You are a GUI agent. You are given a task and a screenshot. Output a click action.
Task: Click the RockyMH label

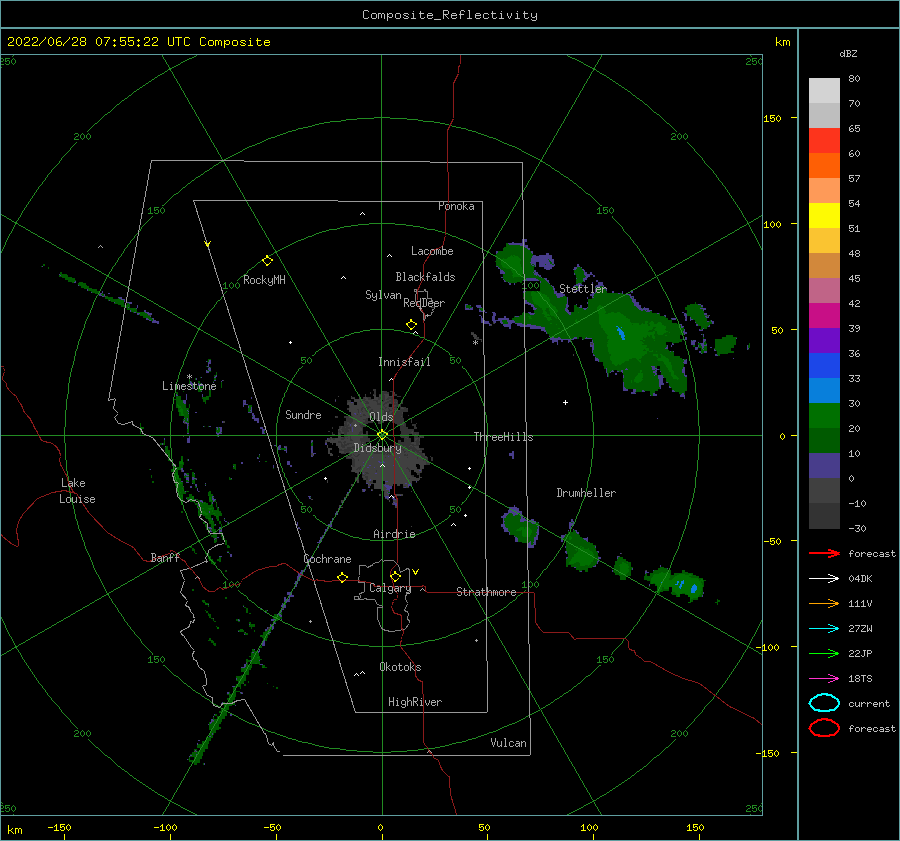pos(264,280)
